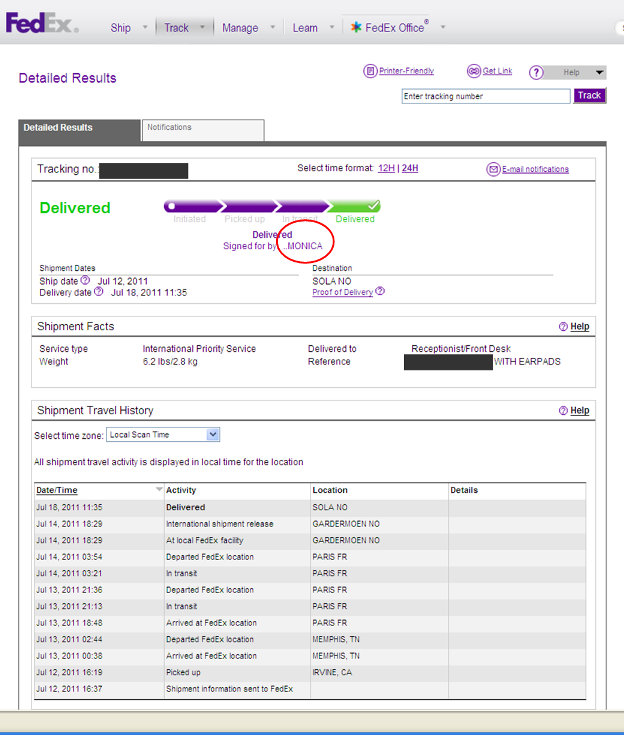
Task: Click the Initiated progress segment
Action: (193, 206)
